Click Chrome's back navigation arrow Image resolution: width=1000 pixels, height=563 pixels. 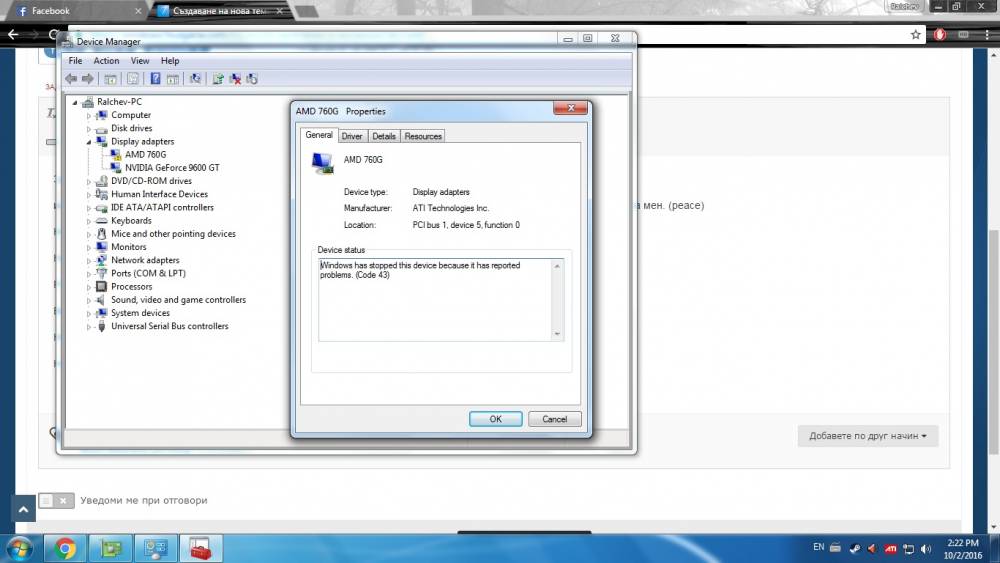(13, 34)
